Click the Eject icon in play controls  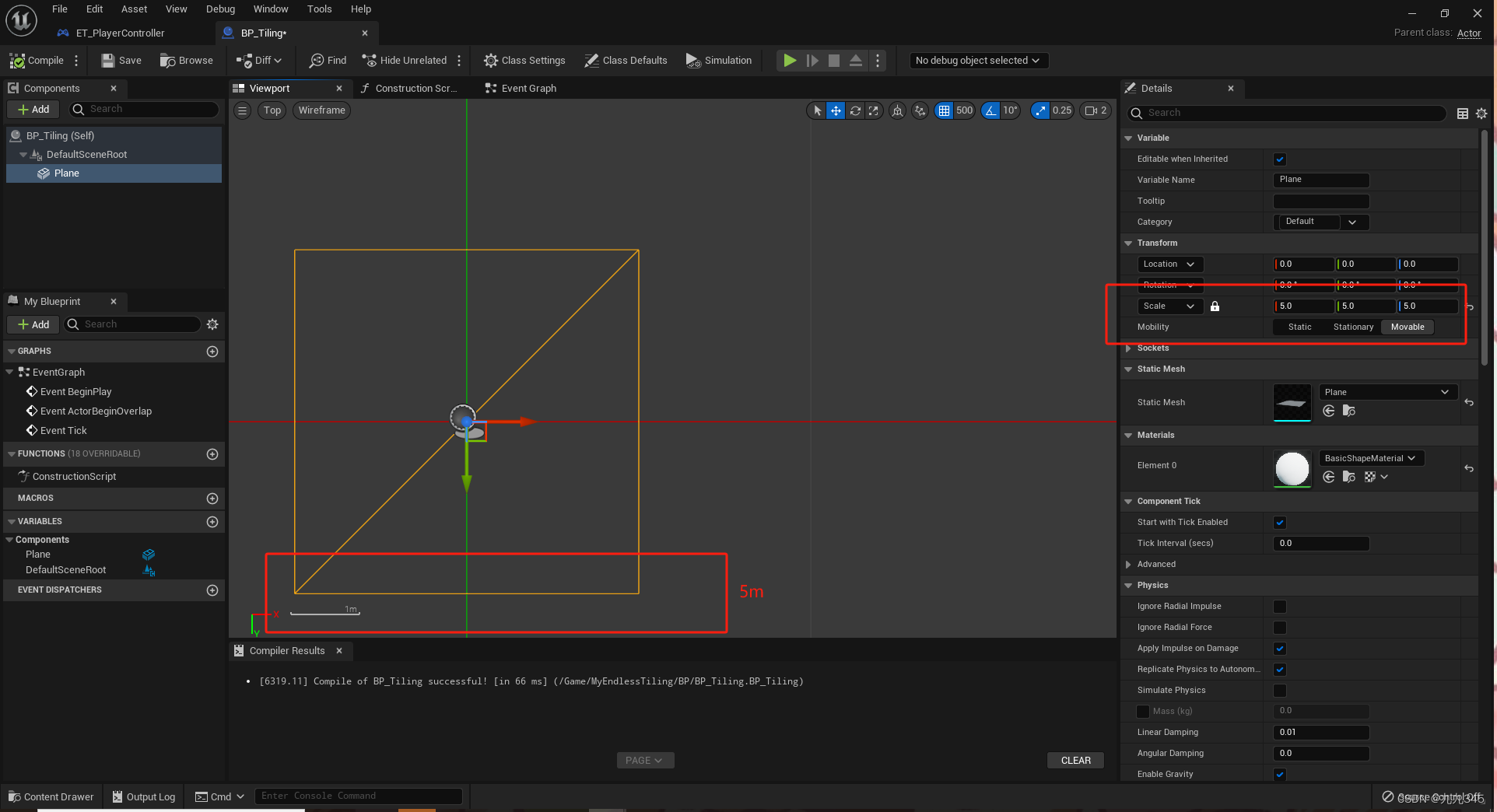click(x=856, y=61)
